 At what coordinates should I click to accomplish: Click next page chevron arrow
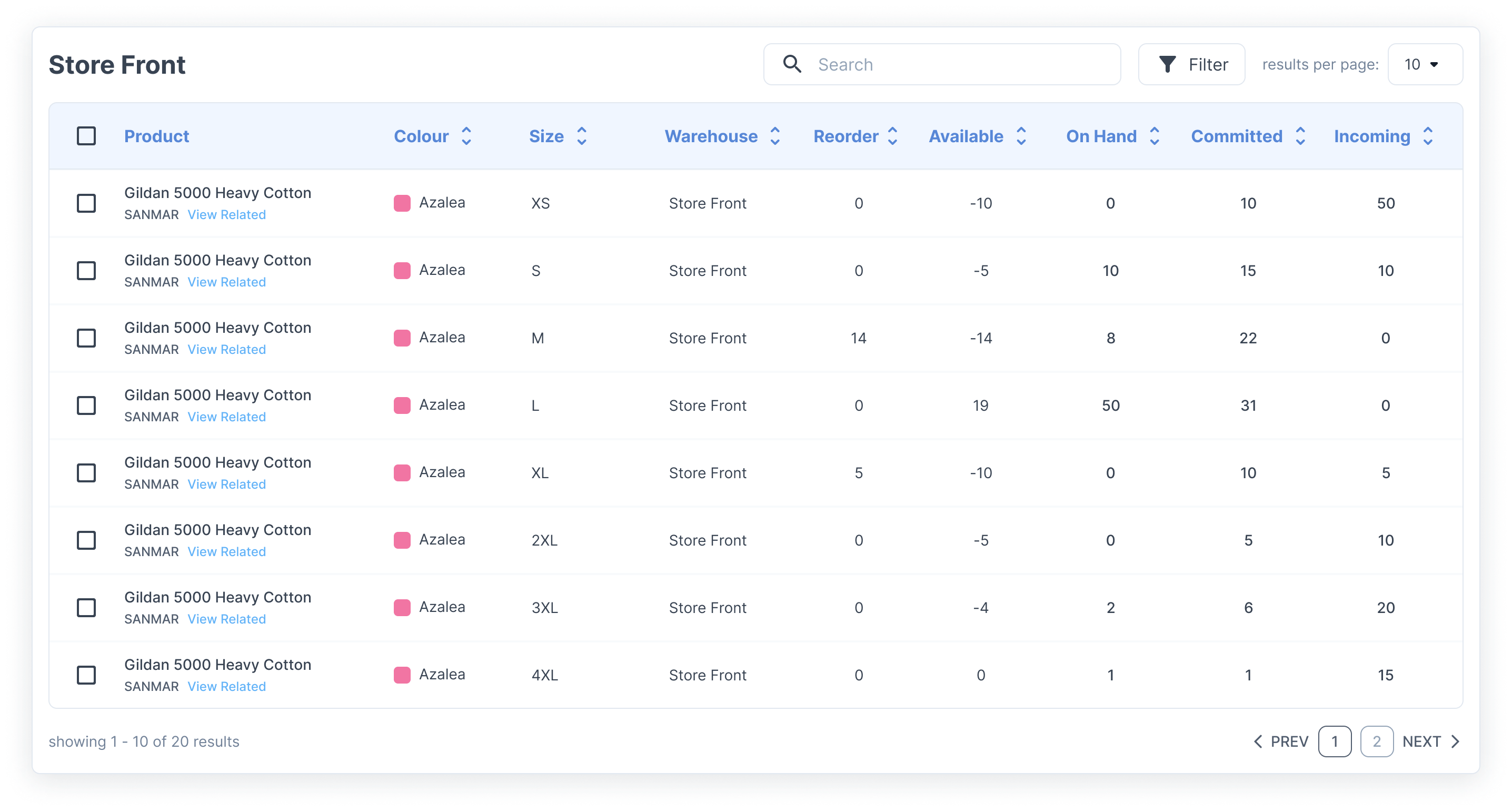coord(1455,741)
